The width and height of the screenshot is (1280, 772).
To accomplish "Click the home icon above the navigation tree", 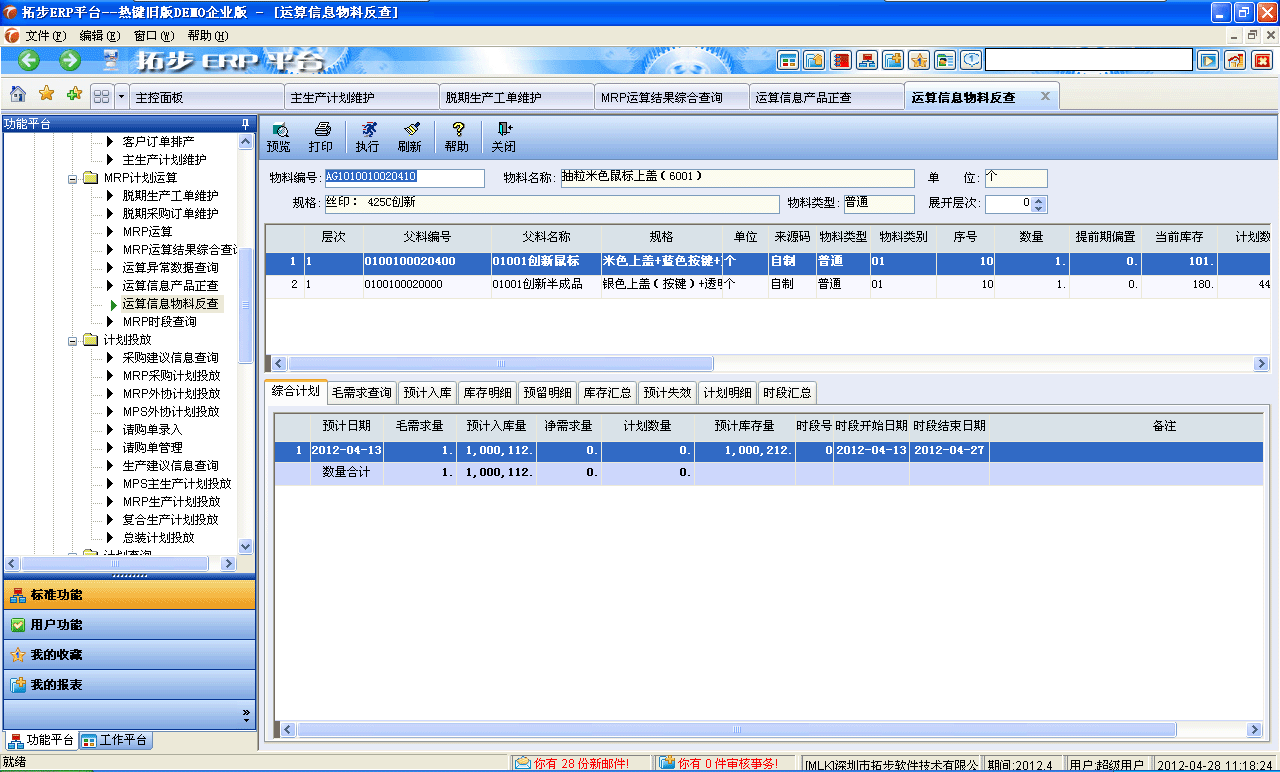I will (x=16, y=94).
